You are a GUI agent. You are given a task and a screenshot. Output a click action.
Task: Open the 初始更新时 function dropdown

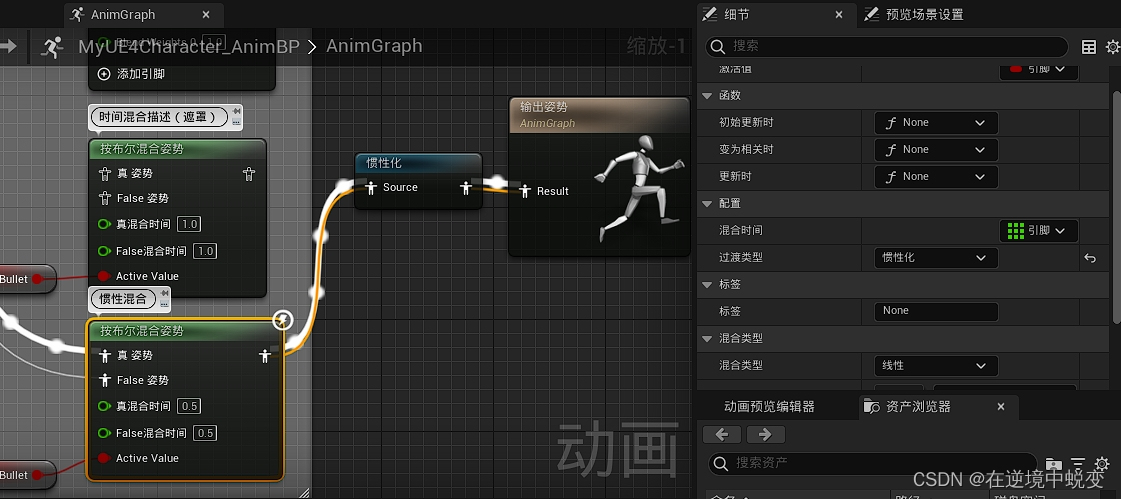pyautogui.click(x=936, y=123)
